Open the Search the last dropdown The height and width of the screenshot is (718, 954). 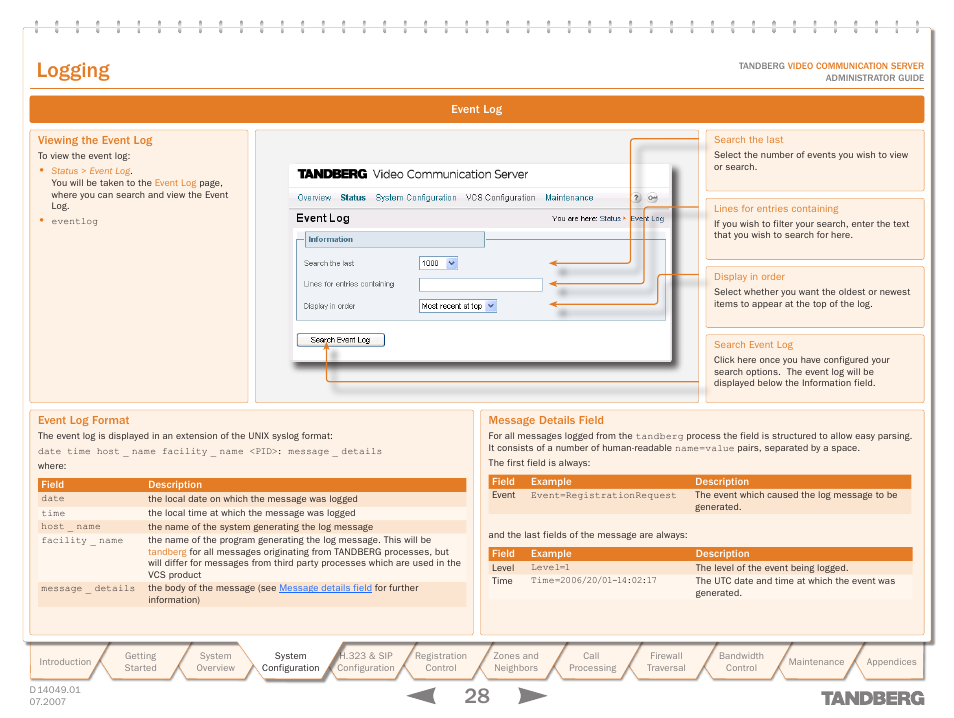pos(438,263)
